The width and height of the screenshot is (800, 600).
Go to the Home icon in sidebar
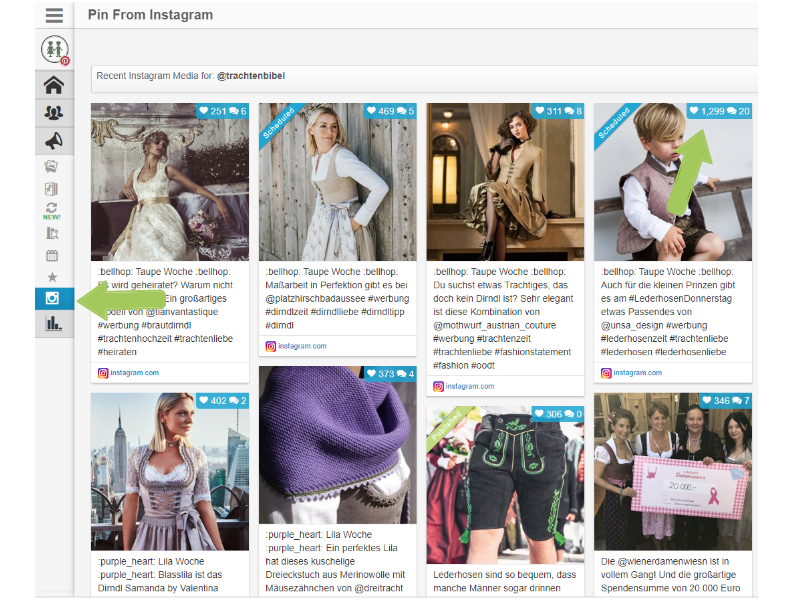(54, 85)
